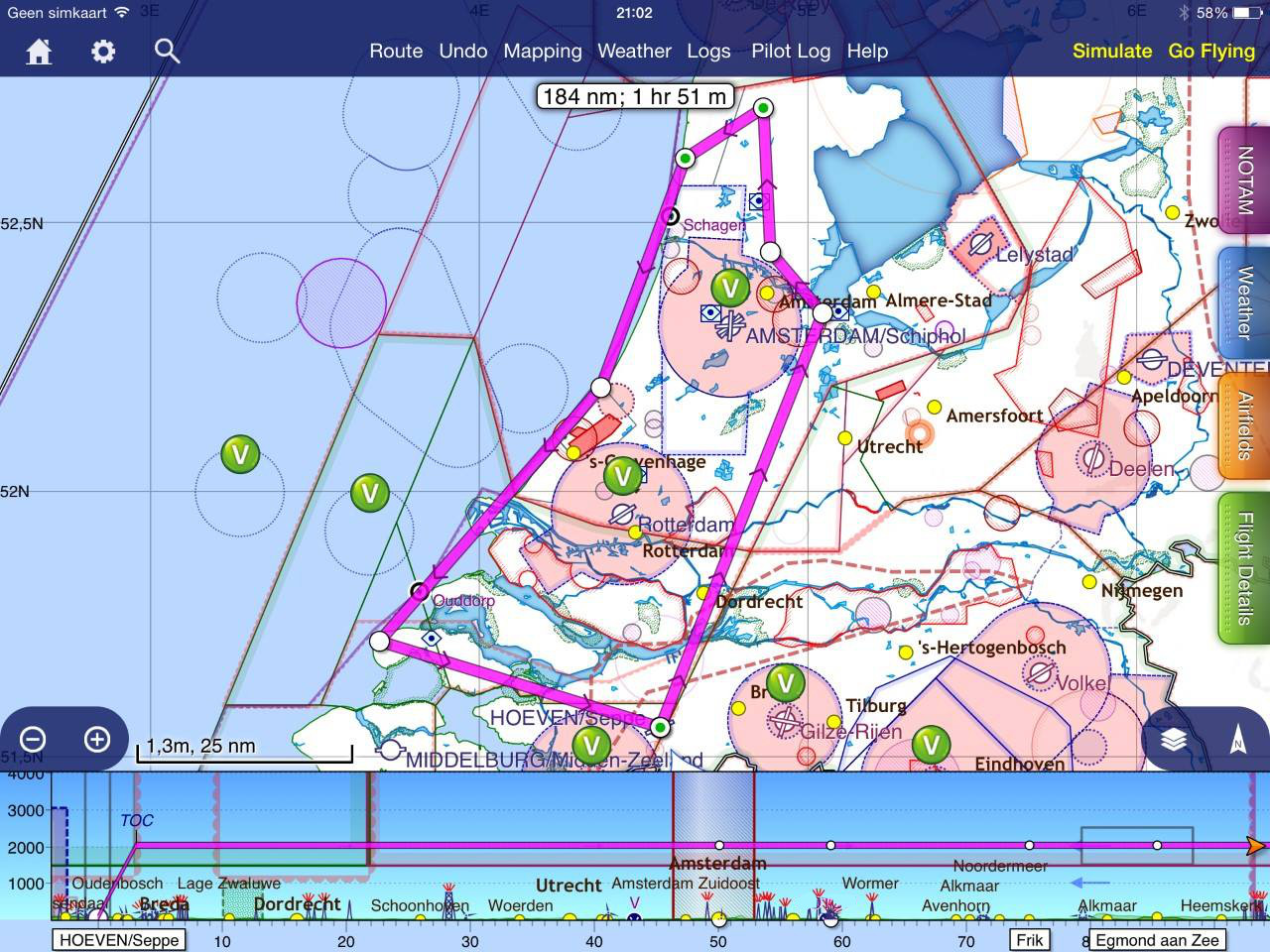Open the Flight Details side tab
The width and height of the screenshot is (1270, 952).
[x=1244, y=568]
